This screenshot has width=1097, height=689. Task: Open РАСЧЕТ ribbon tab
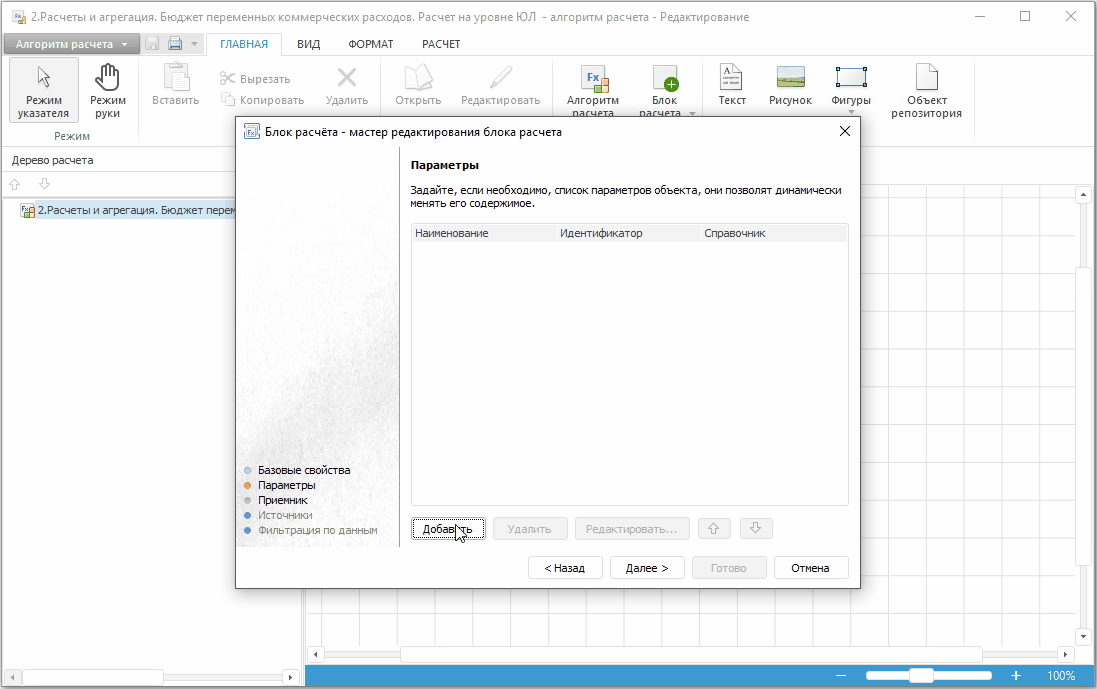click(x=441, y=44)
